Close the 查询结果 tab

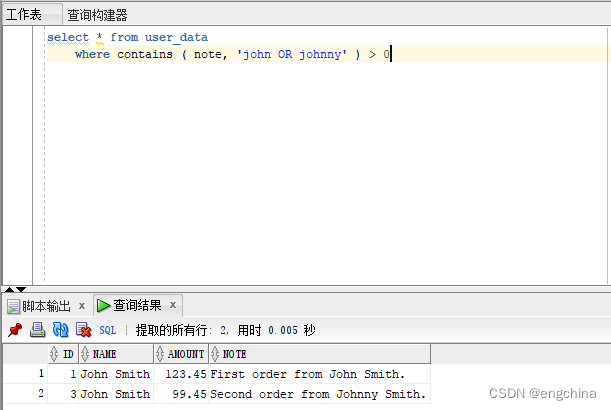173,305
